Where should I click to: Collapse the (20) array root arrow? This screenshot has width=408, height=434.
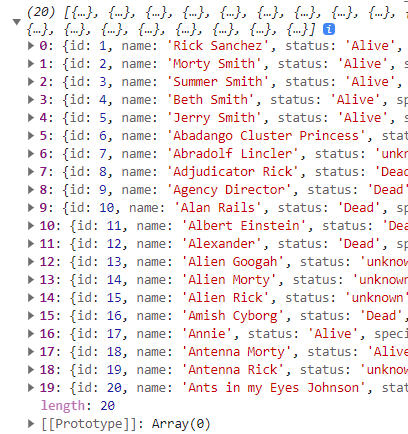point(16,22)
